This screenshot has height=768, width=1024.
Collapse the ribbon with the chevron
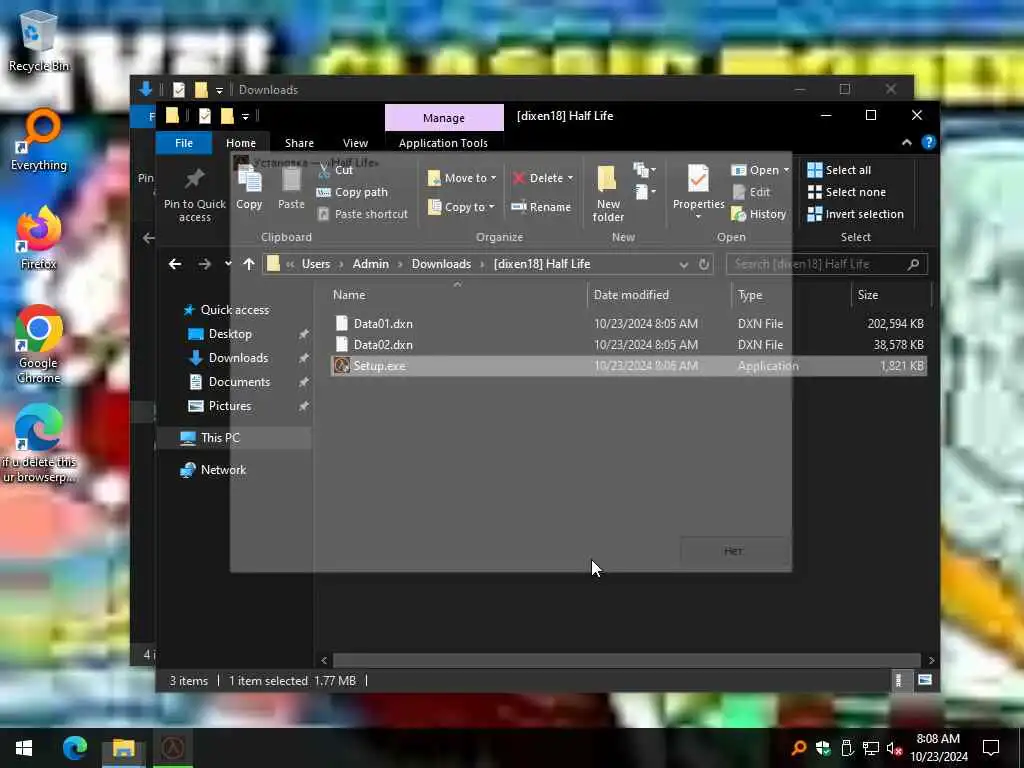click(907, 142)
